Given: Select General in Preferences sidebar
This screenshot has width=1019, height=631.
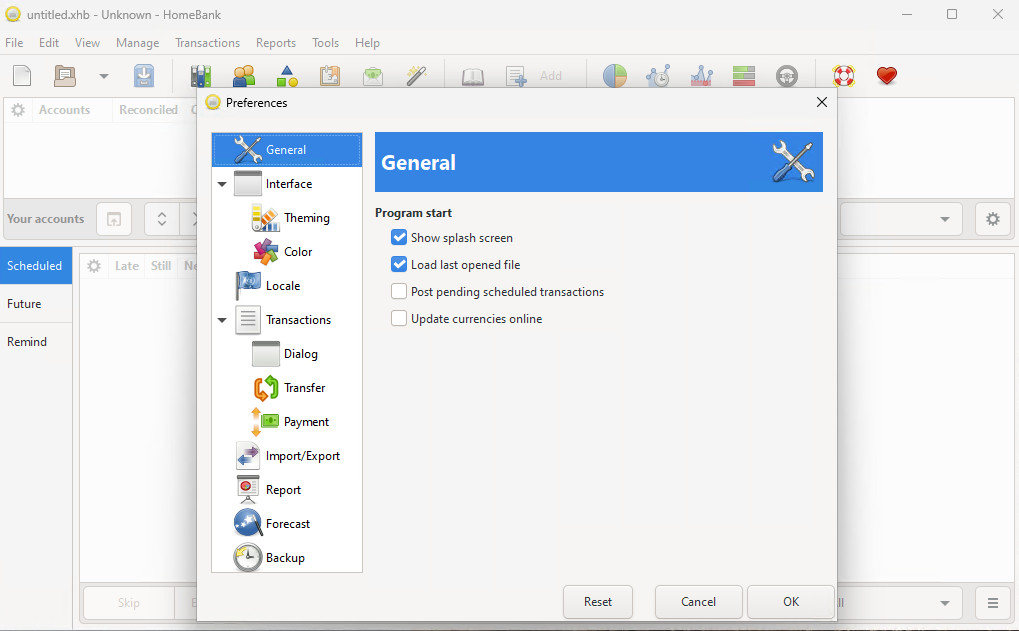Looking at the screenshot, I should 287,149.
